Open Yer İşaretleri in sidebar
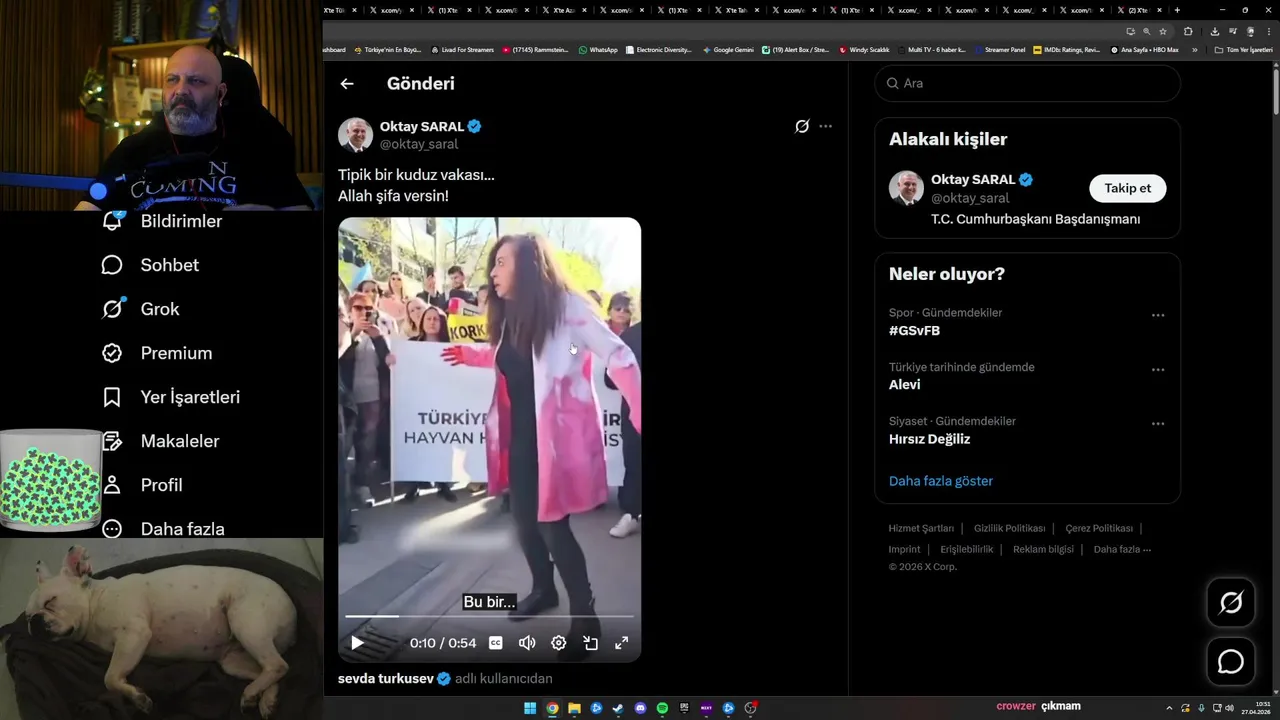The width and height of the screenshot is (1280, 720). click(x=171, y=397)
